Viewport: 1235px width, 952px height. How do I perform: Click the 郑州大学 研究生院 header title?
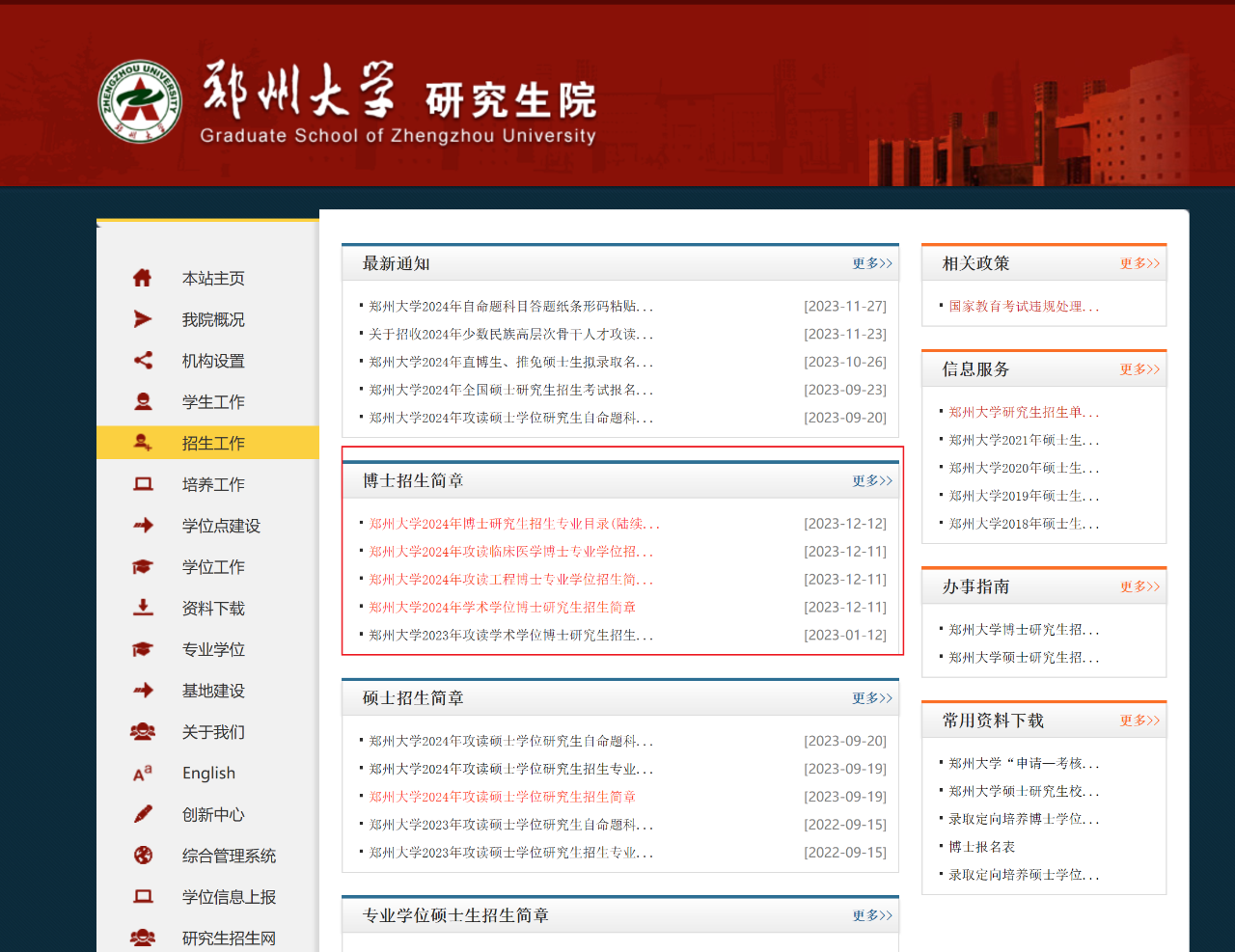click(x=398, y=104)
